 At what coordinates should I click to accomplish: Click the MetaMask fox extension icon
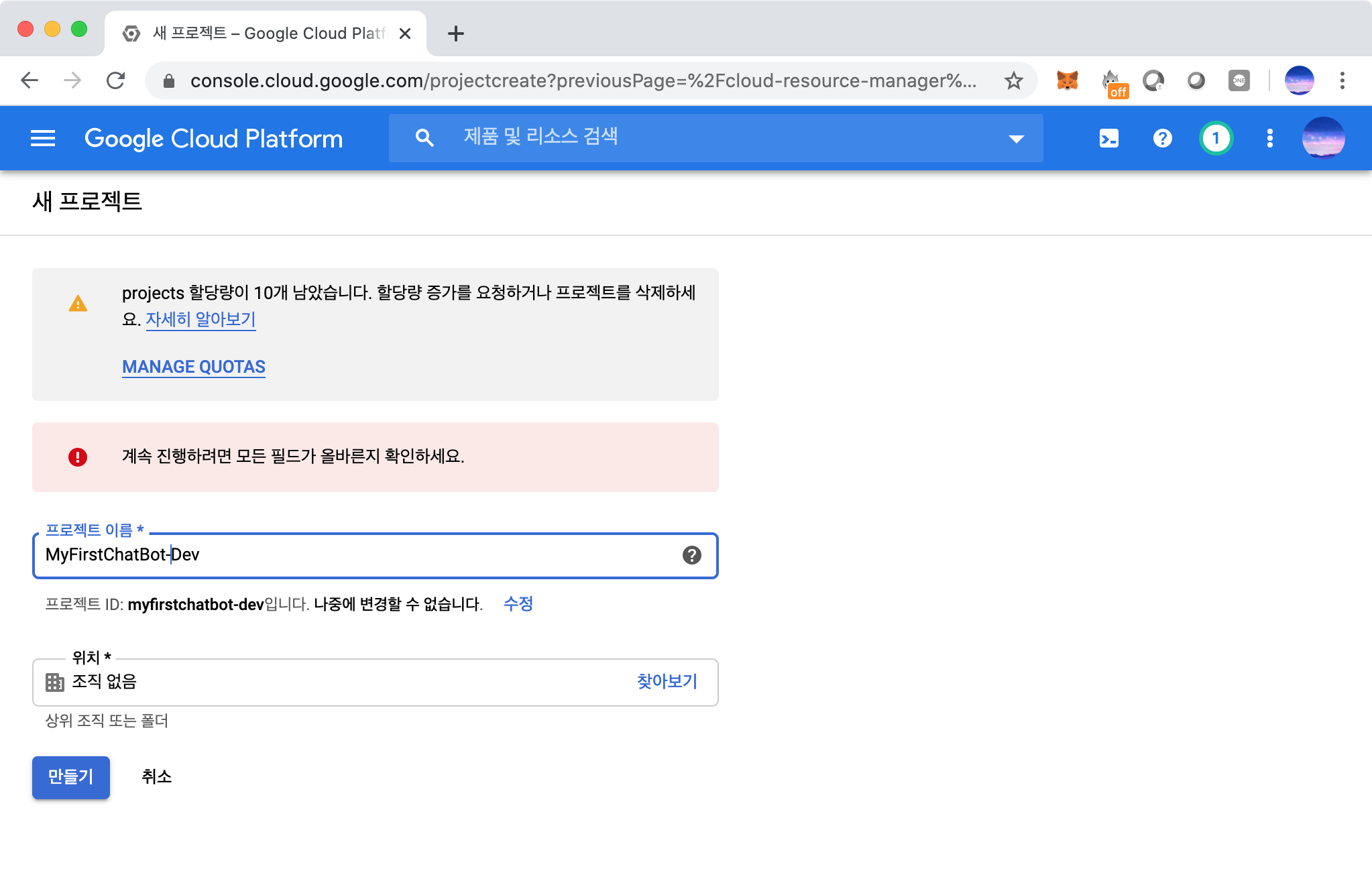click(x=1067, y=81)
